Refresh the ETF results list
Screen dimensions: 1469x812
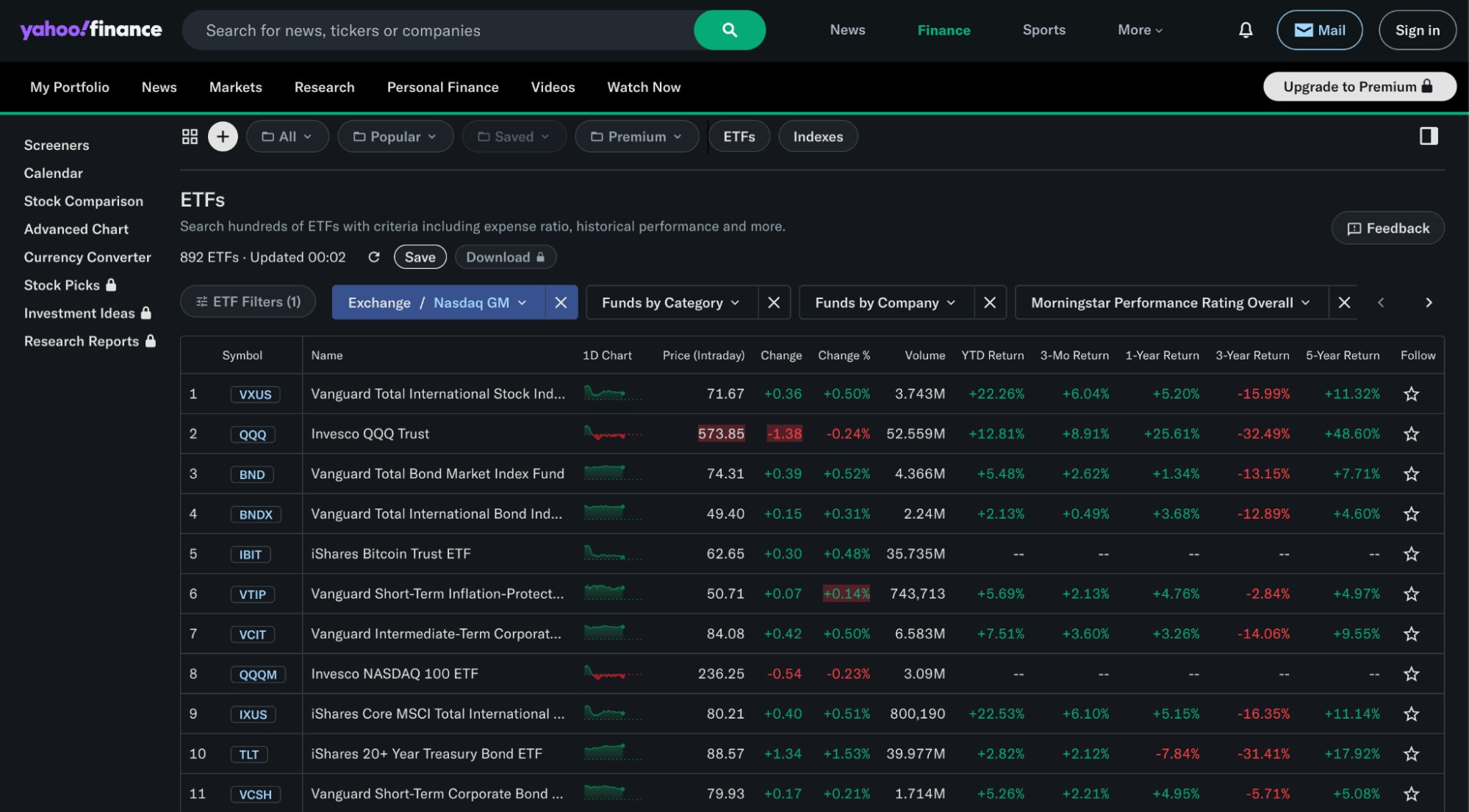pyautogui.click(x=374, y=257)
